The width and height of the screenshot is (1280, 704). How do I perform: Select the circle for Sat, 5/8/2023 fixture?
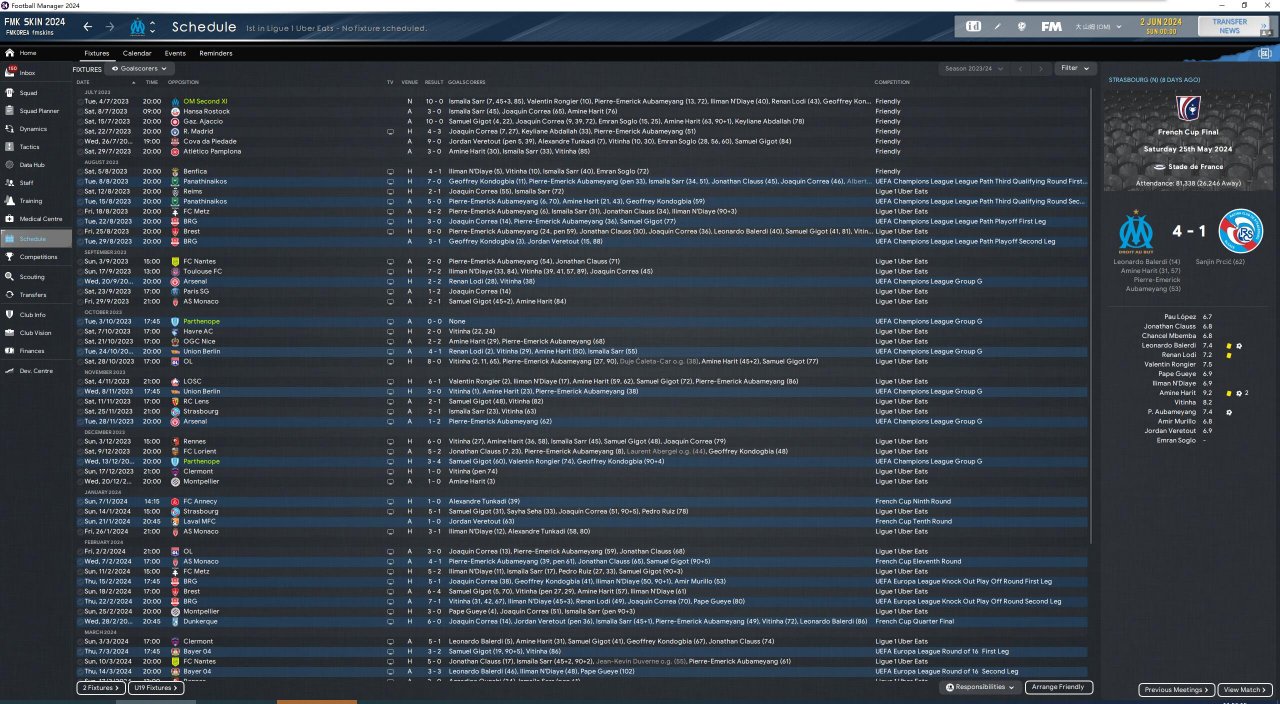coord(79,171)
